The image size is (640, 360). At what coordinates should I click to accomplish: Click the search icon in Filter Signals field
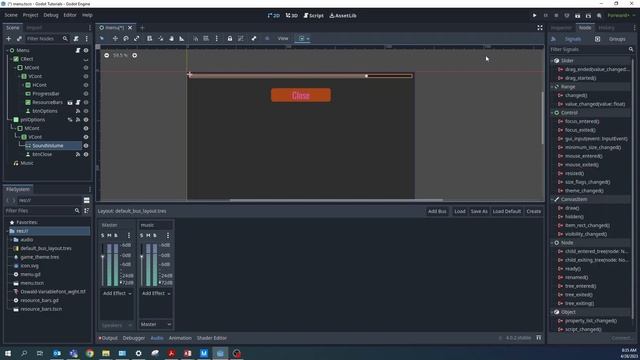tap(631, 49)
